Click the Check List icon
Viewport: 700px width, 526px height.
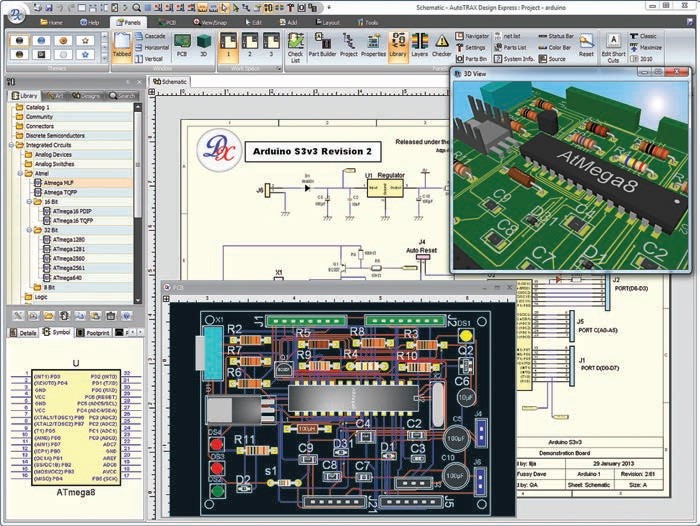(x=295, y=45)
